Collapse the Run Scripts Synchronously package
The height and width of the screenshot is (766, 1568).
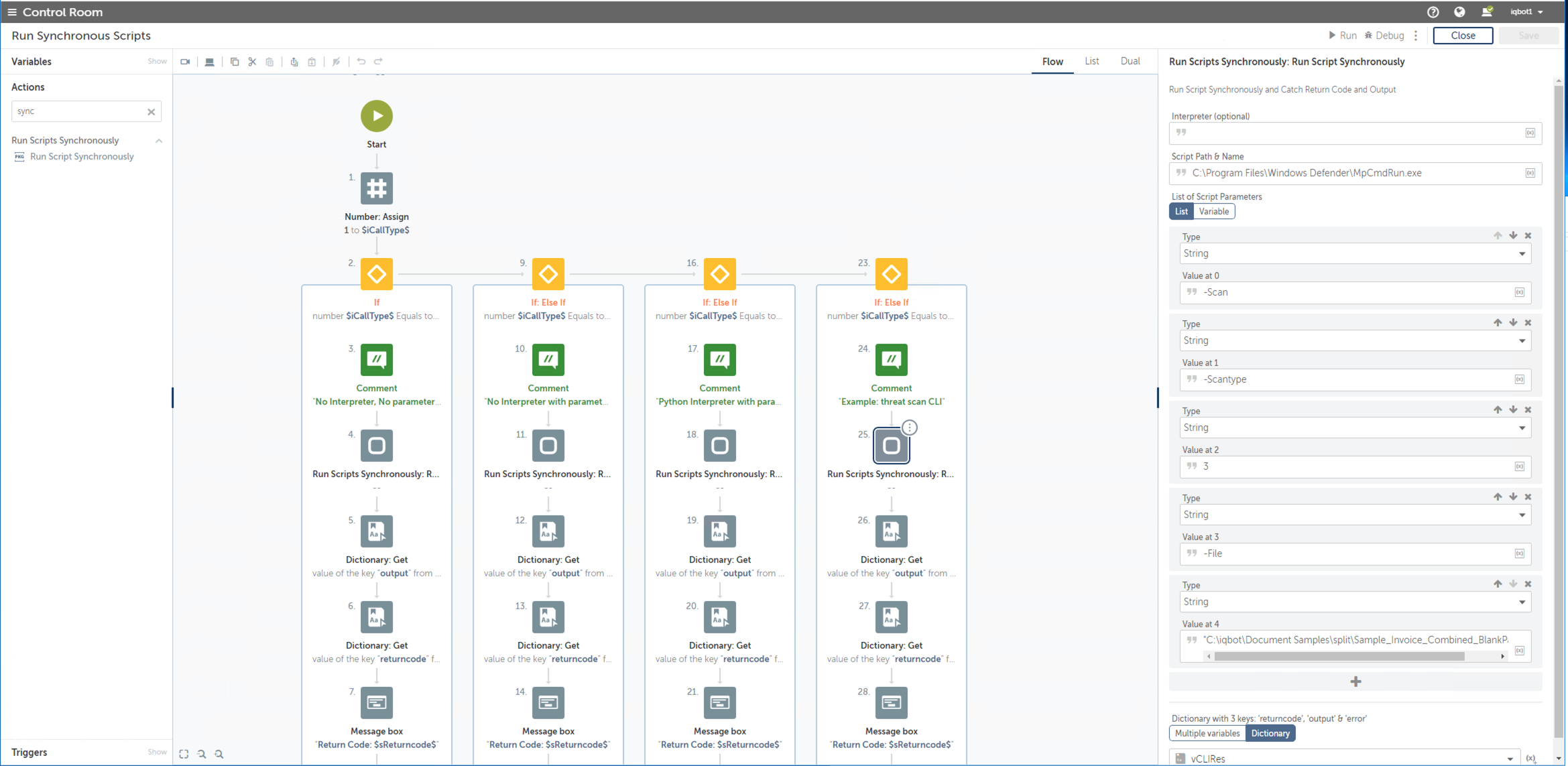coord(159,141)
